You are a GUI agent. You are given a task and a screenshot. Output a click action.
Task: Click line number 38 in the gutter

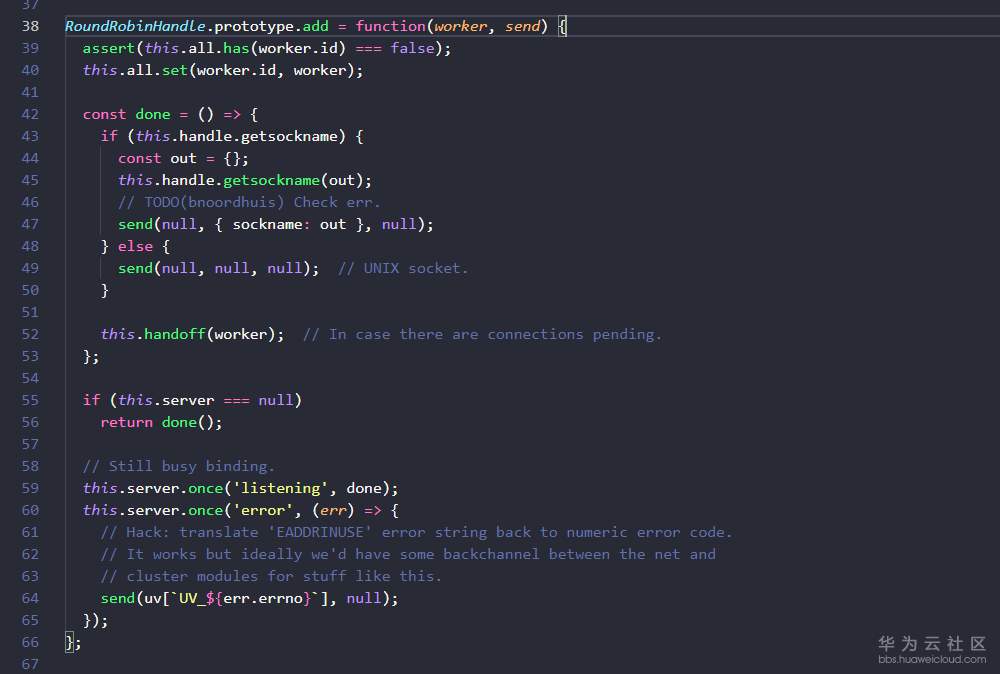[x=30, y=26]
